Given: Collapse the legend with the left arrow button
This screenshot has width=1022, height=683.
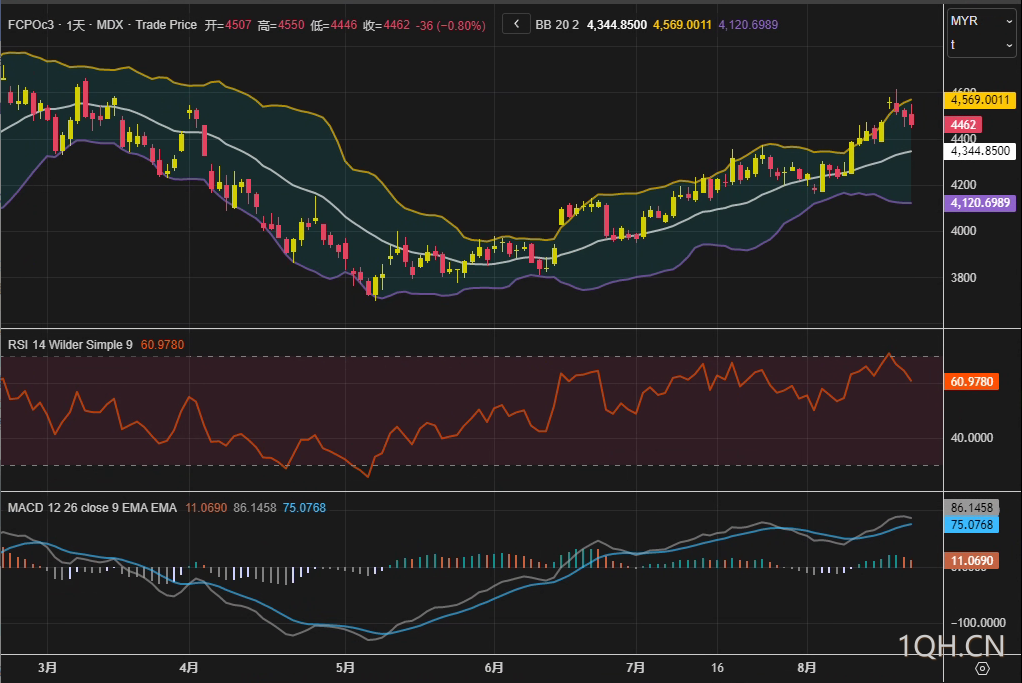Looking at the screenshot, I should pyautogui.click(x=516, y=24).
